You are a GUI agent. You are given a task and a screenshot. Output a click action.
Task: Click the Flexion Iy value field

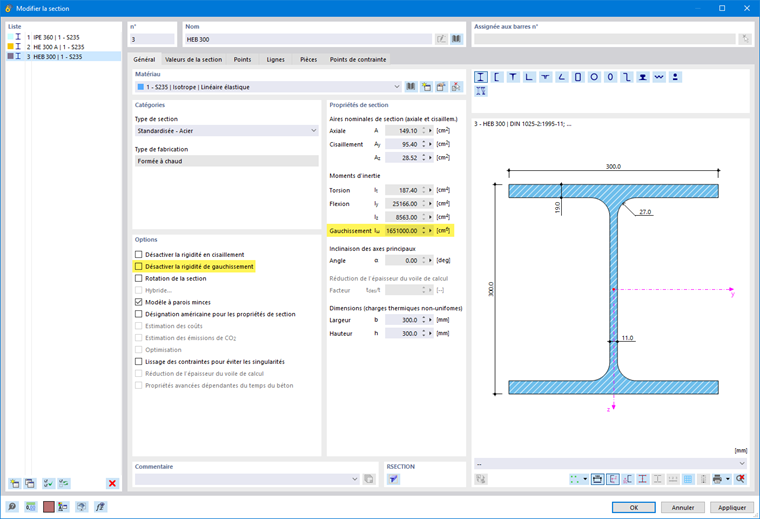pos(402,204)
